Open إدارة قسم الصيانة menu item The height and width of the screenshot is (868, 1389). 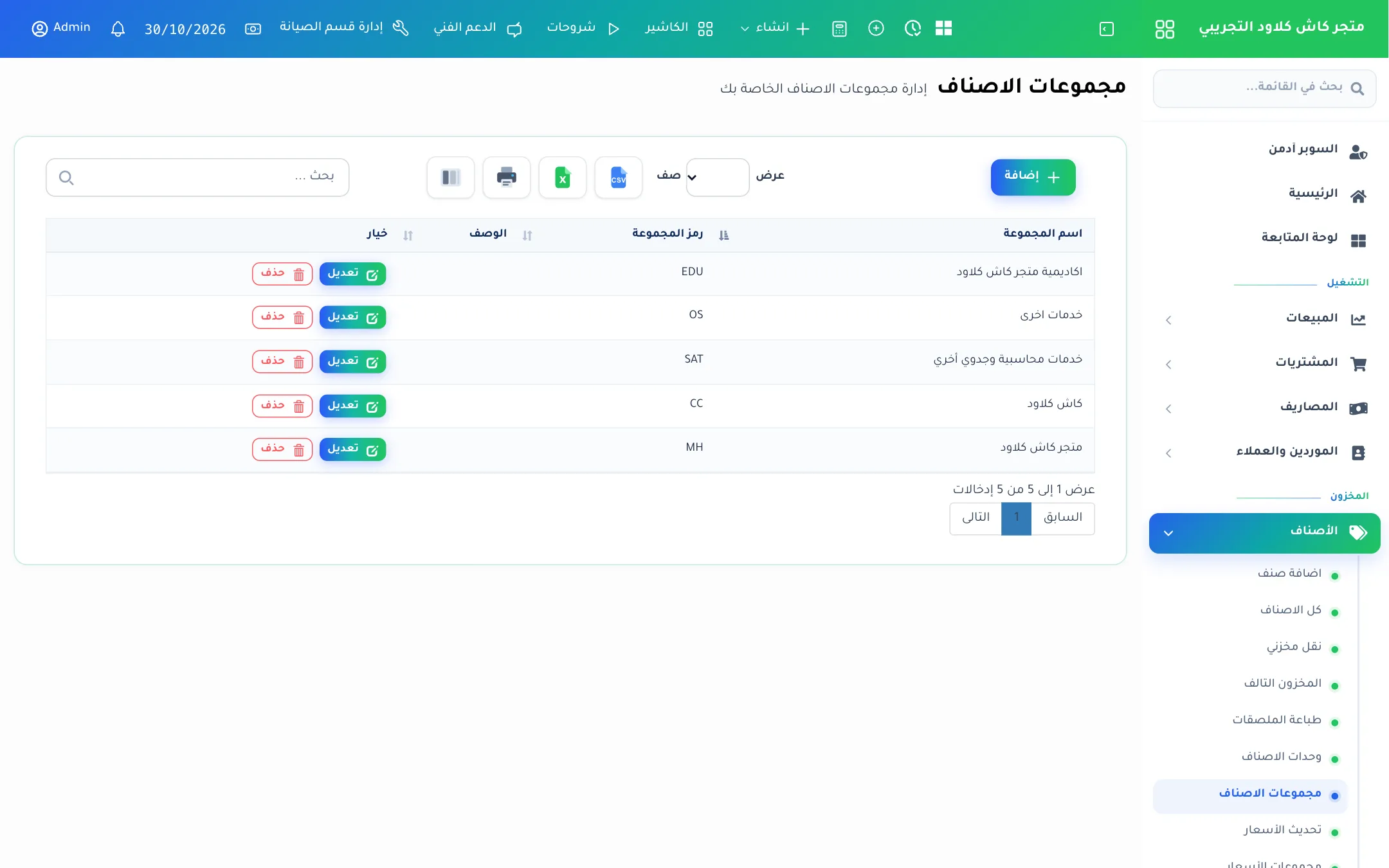coord(344,28)
